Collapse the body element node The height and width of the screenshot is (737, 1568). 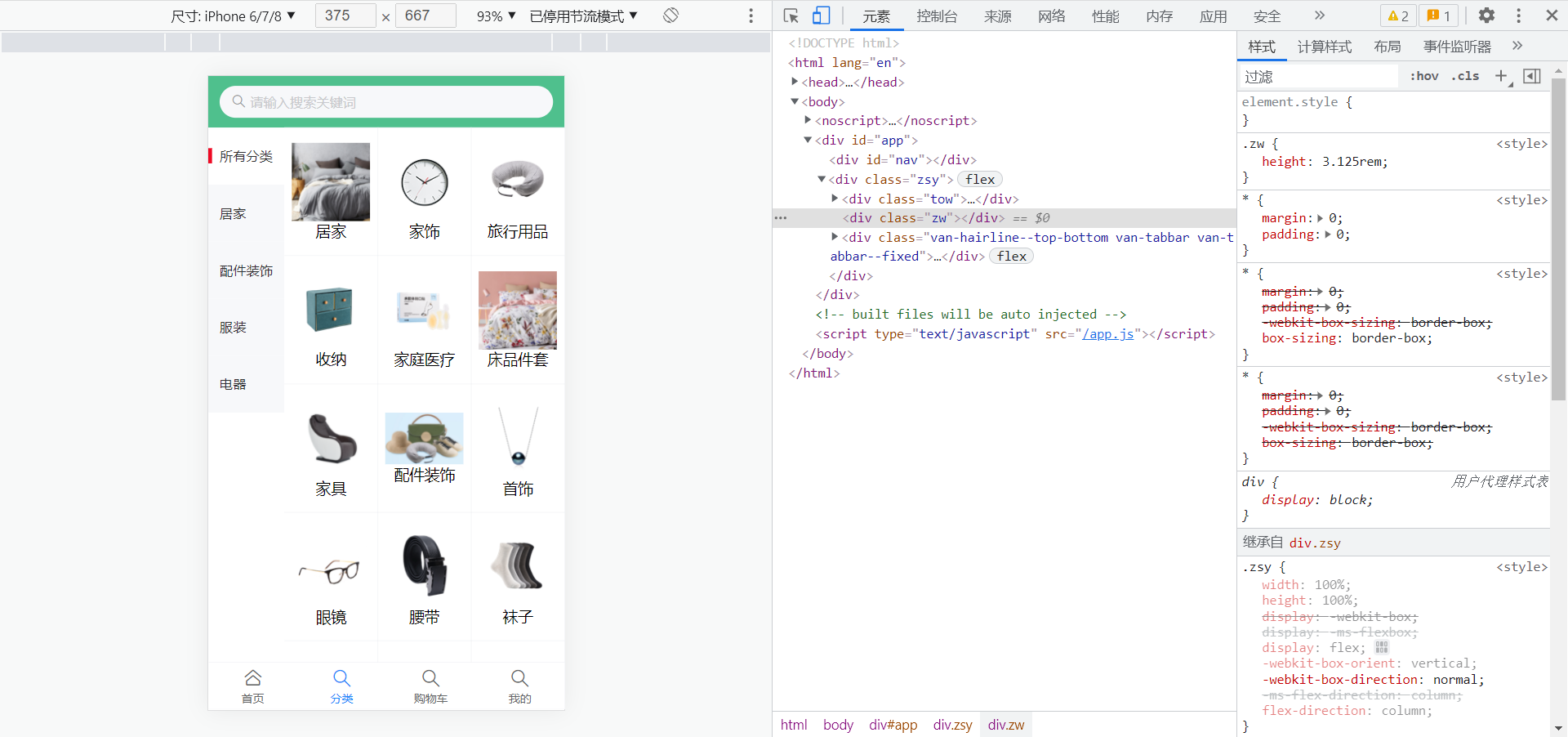tap(795, 101)
